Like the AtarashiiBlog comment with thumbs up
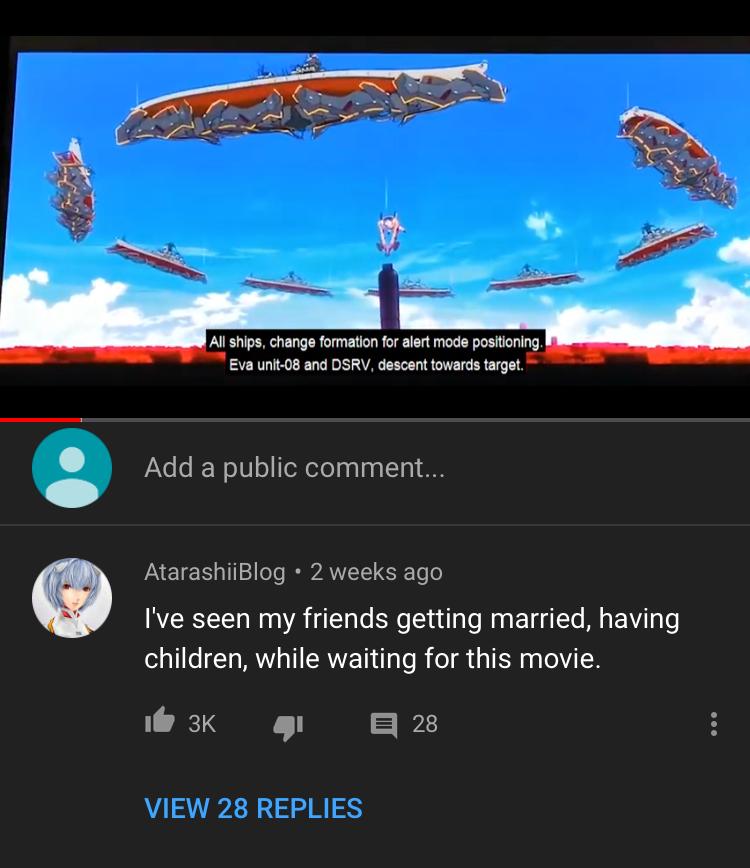Screen dimensions: 750x868 pyautogui.click(x=160, y=721)
